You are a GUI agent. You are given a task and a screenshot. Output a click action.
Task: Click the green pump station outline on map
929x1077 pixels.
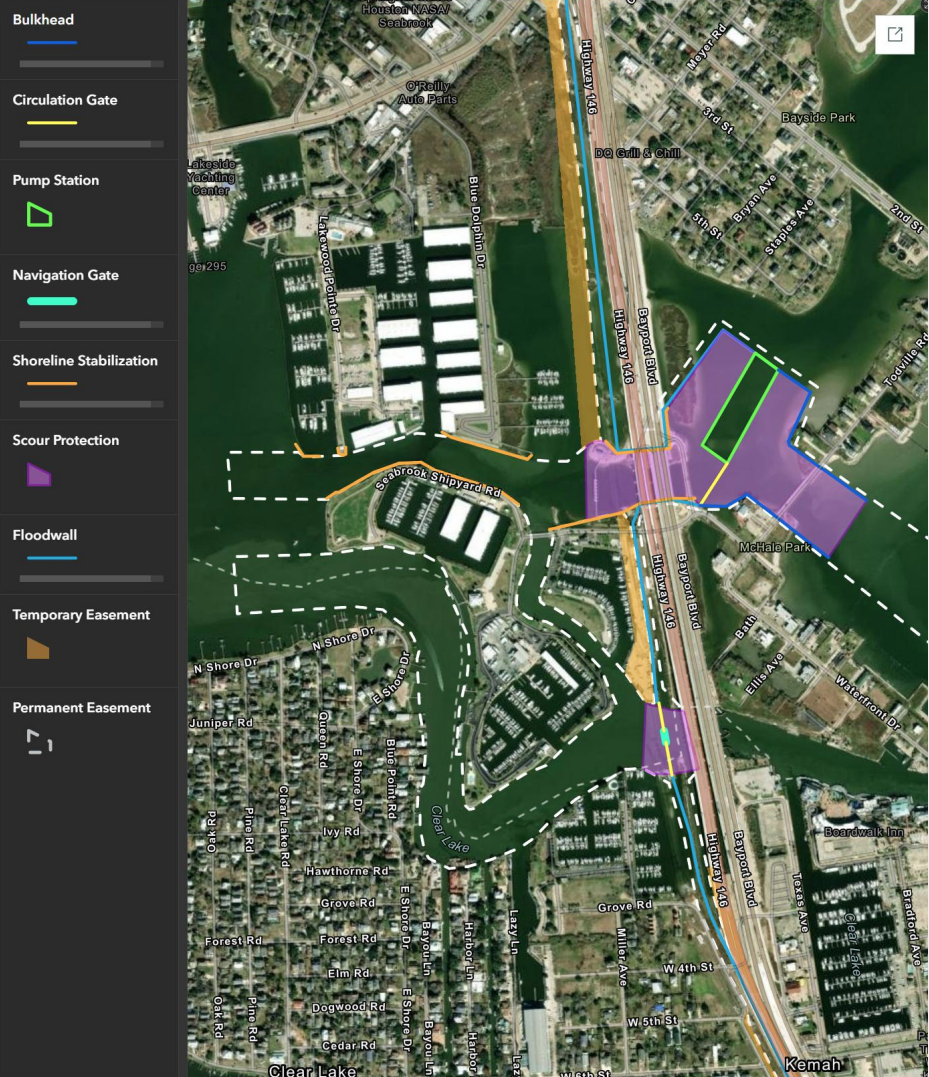740,407
